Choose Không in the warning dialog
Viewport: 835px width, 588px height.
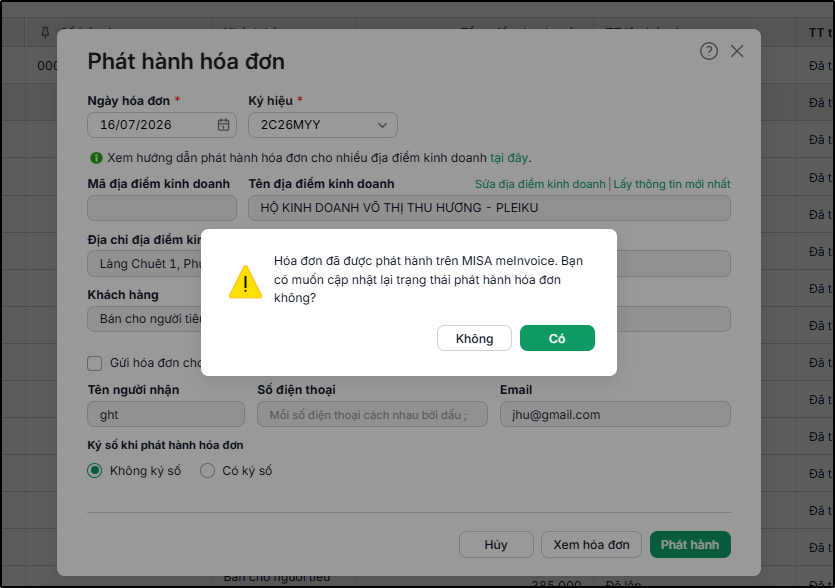click(x=474, y=338)
